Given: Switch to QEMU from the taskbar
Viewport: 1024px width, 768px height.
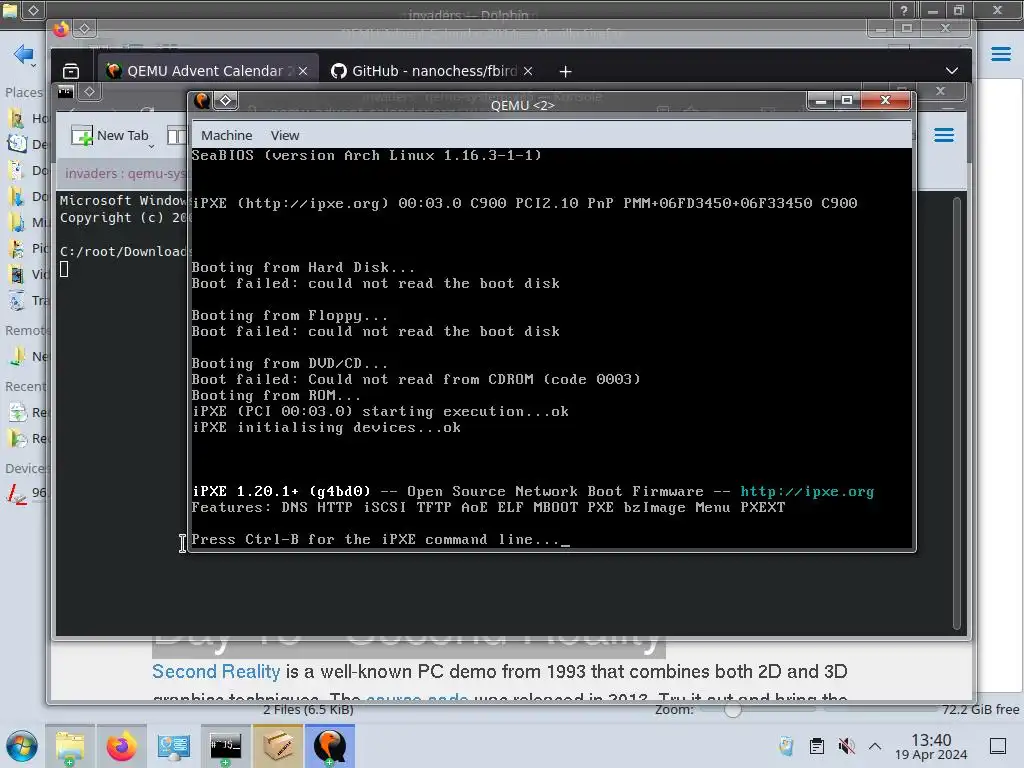Looking at the screenshot, I should click(330, 746).
